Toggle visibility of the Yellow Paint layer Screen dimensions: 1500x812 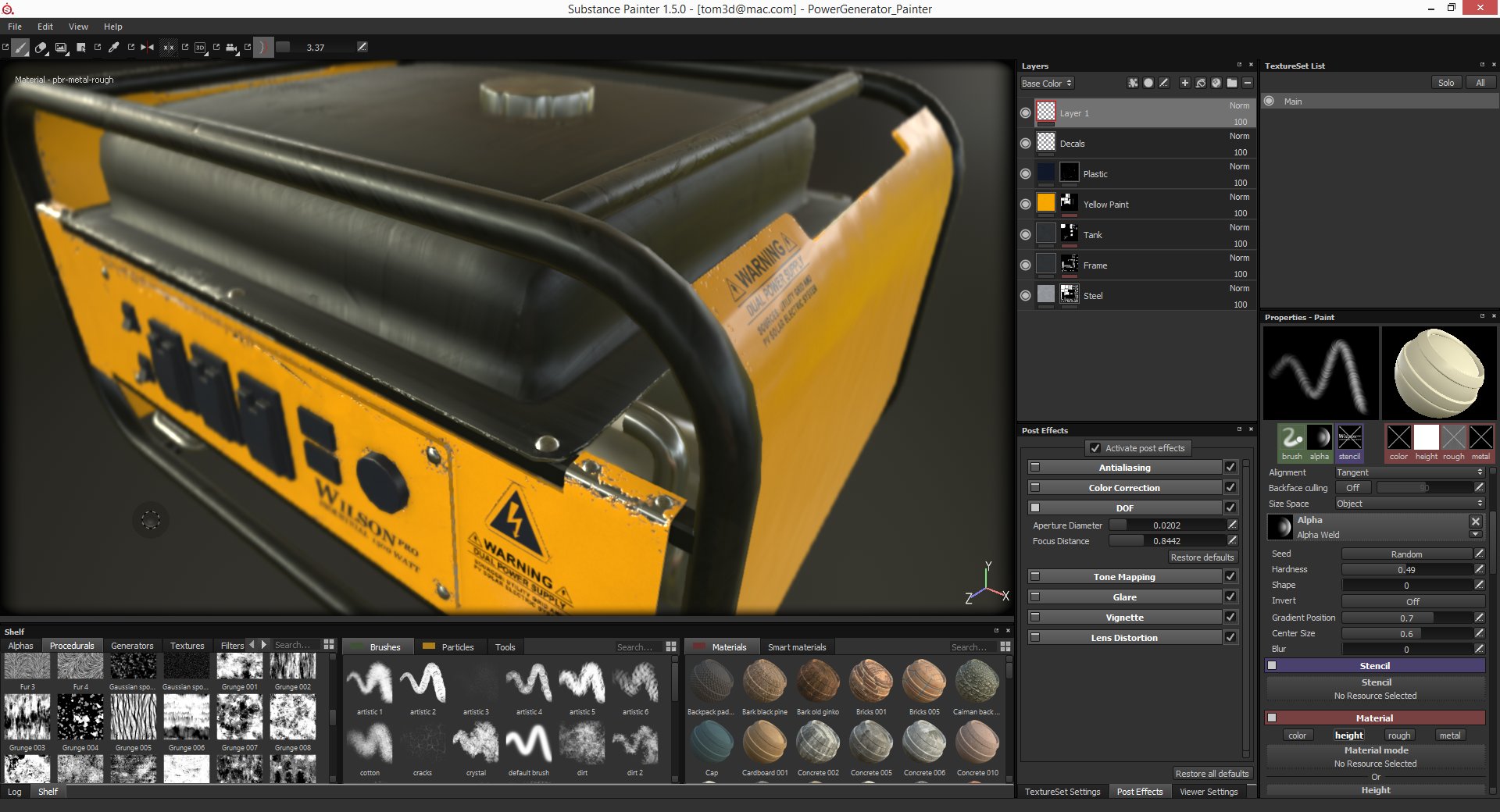click(x=1025, y=203)
